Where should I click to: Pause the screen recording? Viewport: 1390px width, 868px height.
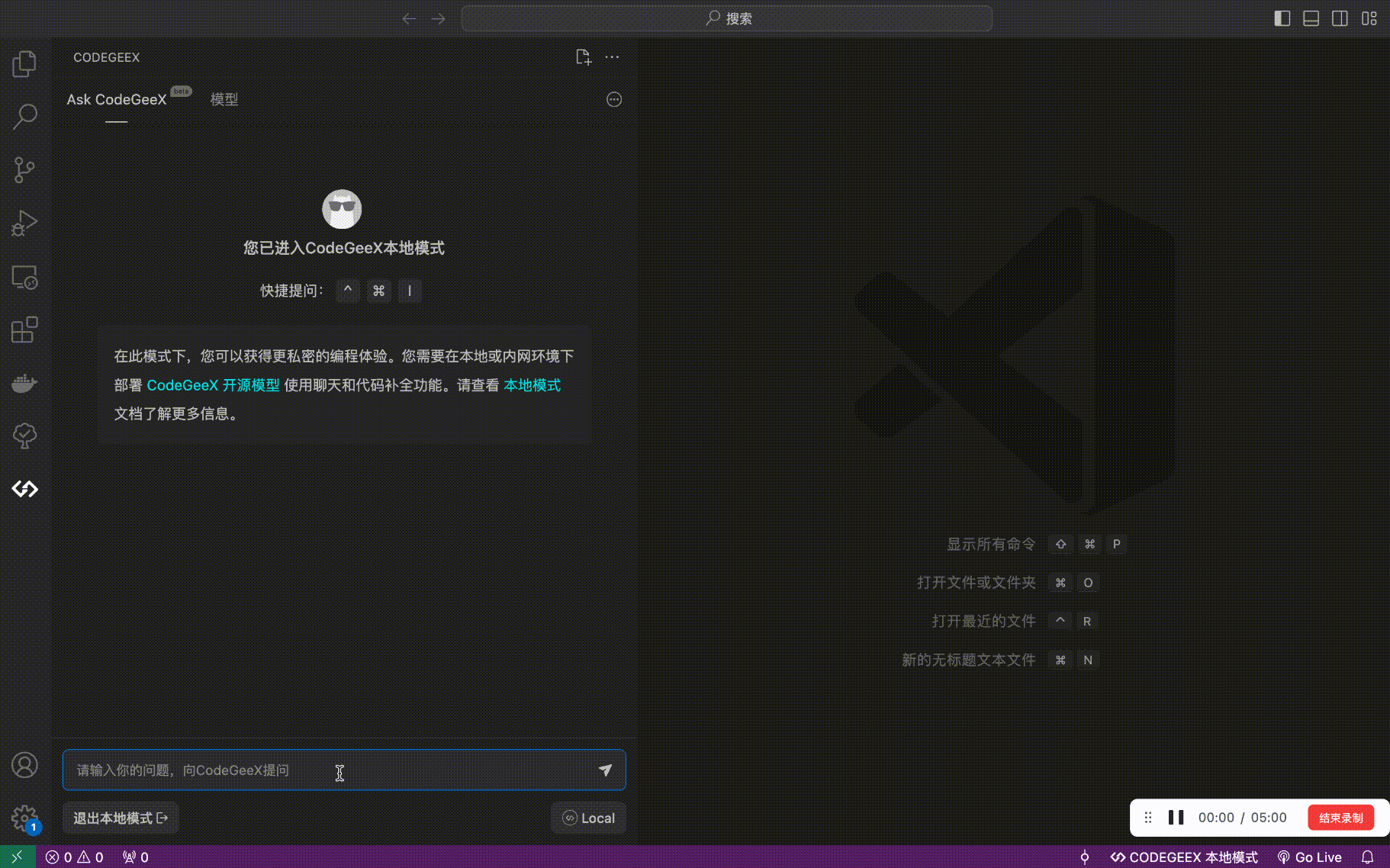click(1176, 817)
